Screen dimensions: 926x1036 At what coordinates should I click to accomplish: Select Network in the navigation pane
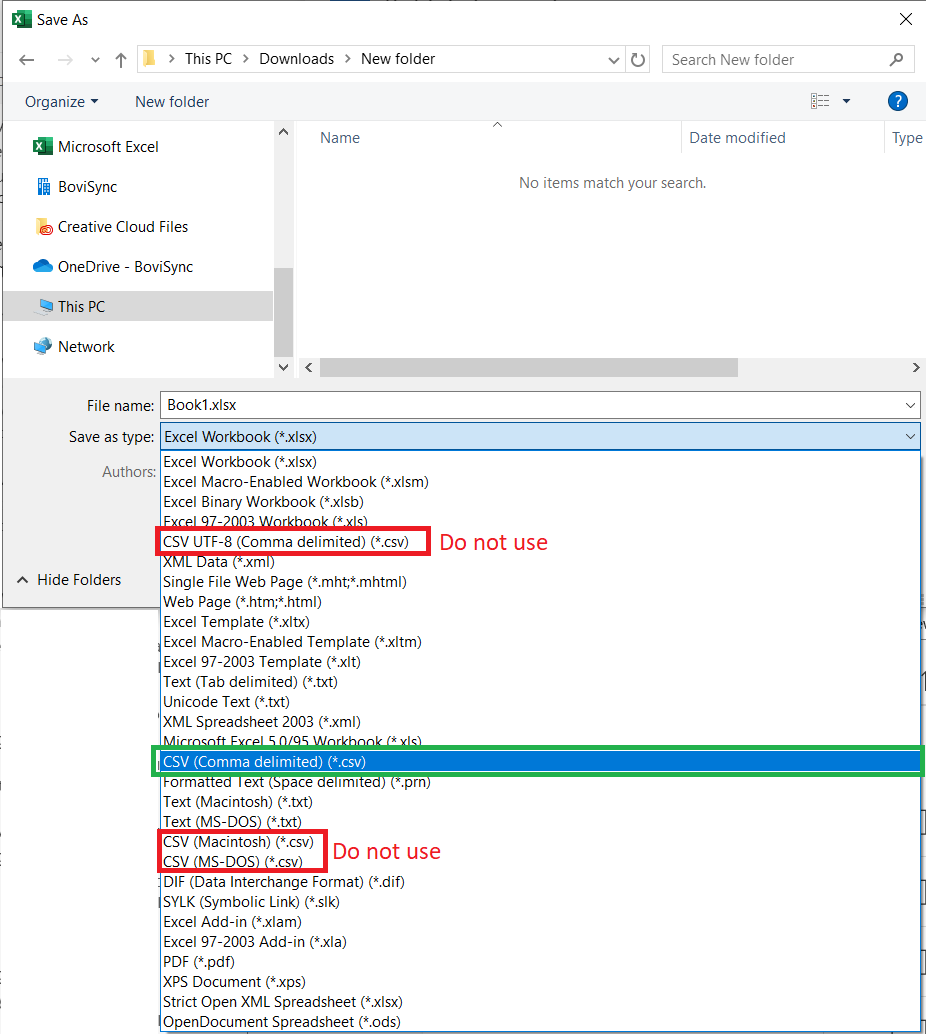click(74, 347)
